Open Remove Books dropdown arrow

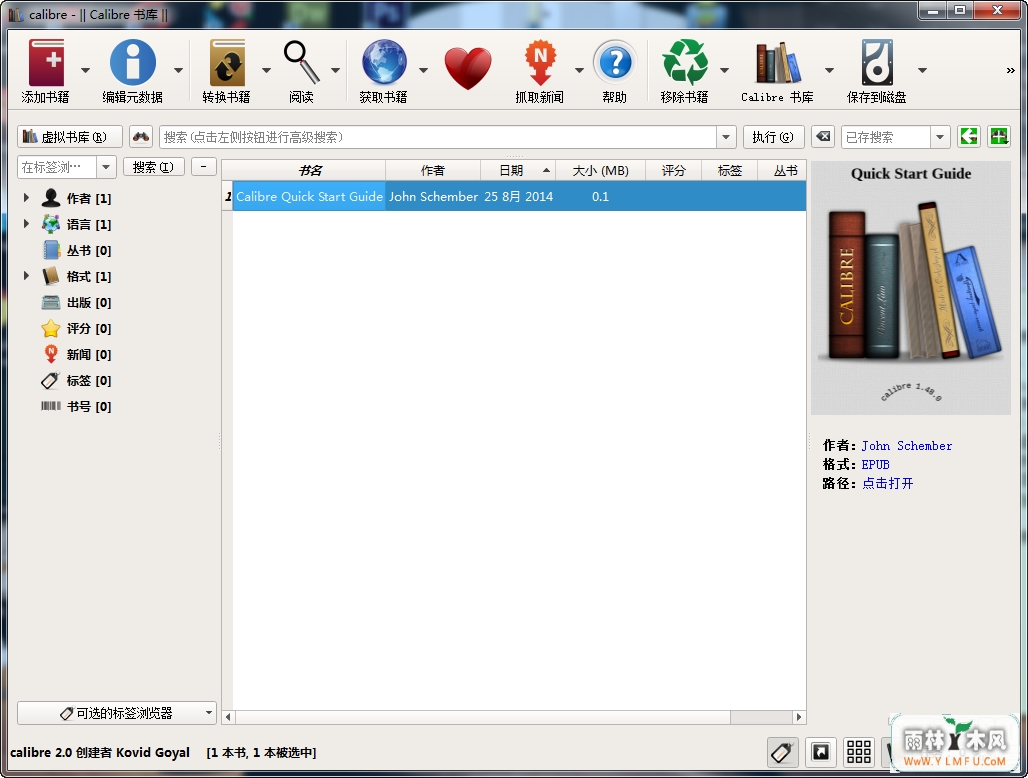724,70
